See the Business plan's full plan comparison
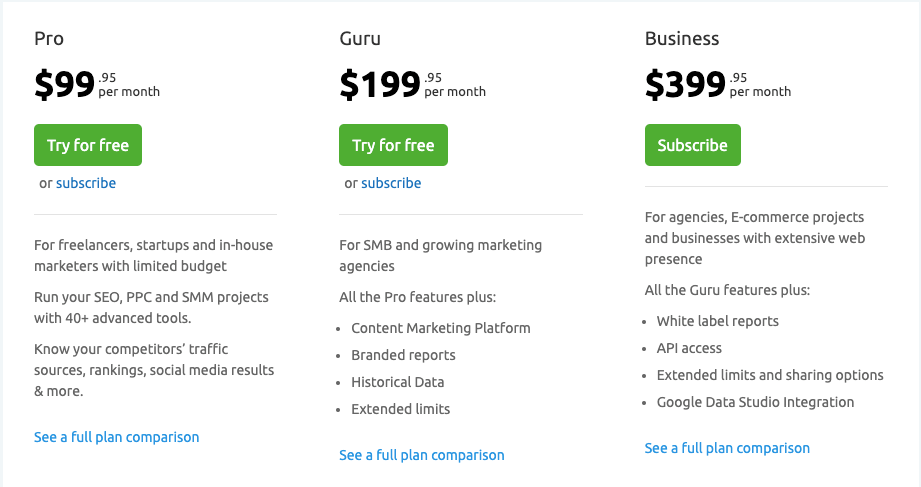The image size is (921, 487). click(x=727, y=448)
